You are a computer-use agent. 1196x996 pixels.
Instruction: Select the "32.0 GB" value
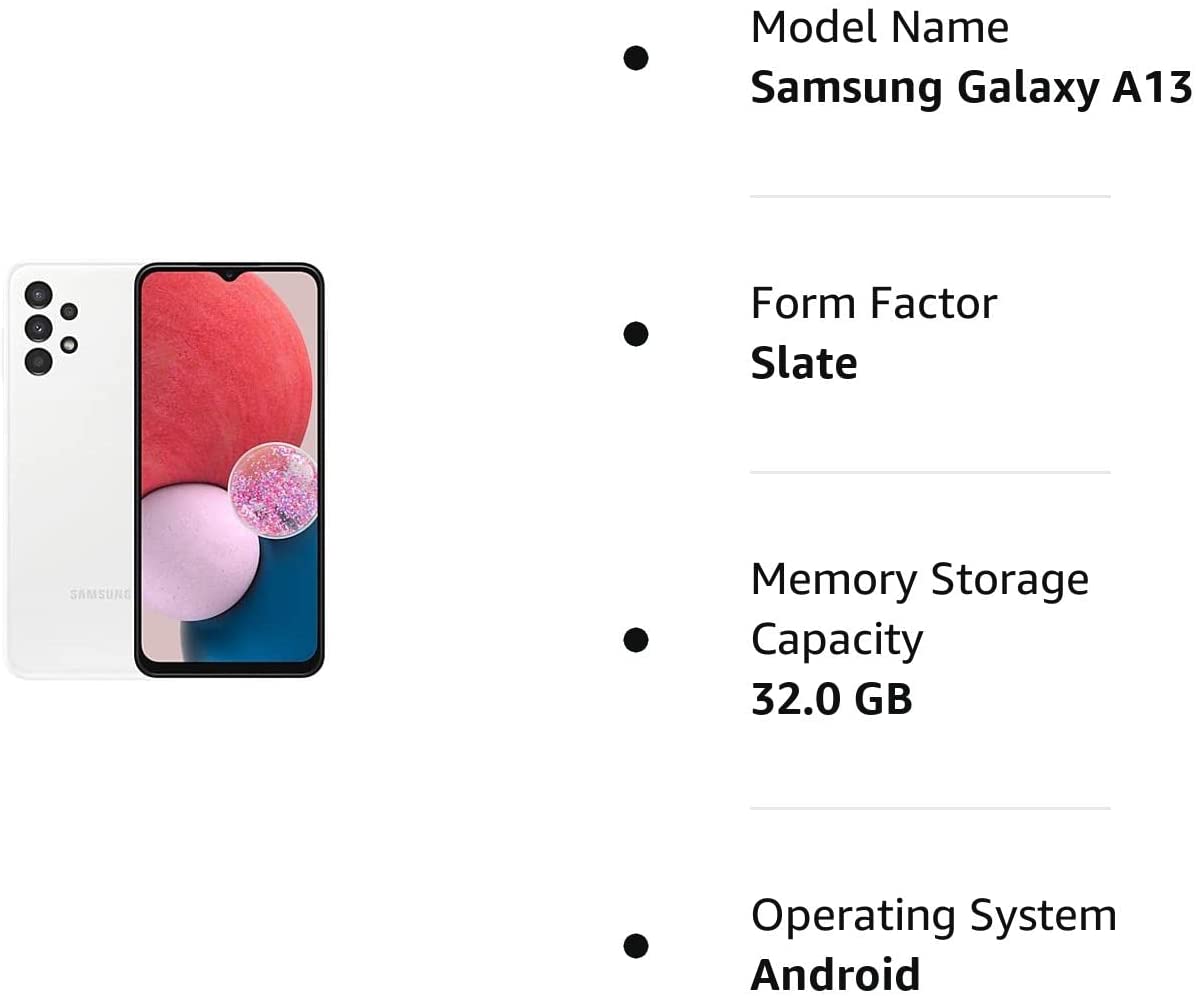[x=831, y=699]
